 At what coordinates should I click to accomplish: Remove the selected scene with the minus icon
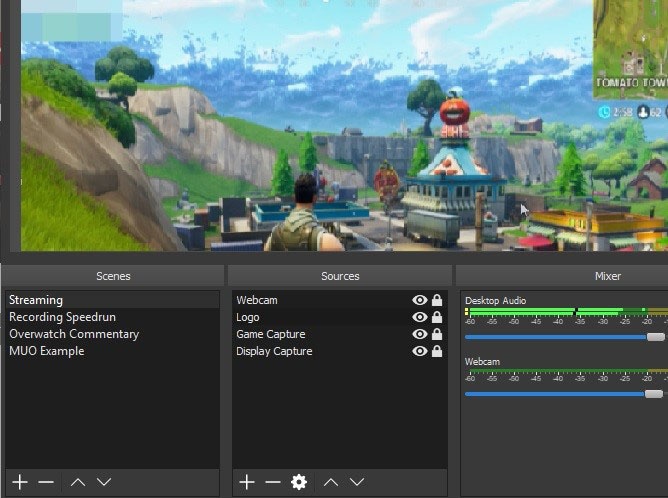(46, 482)
